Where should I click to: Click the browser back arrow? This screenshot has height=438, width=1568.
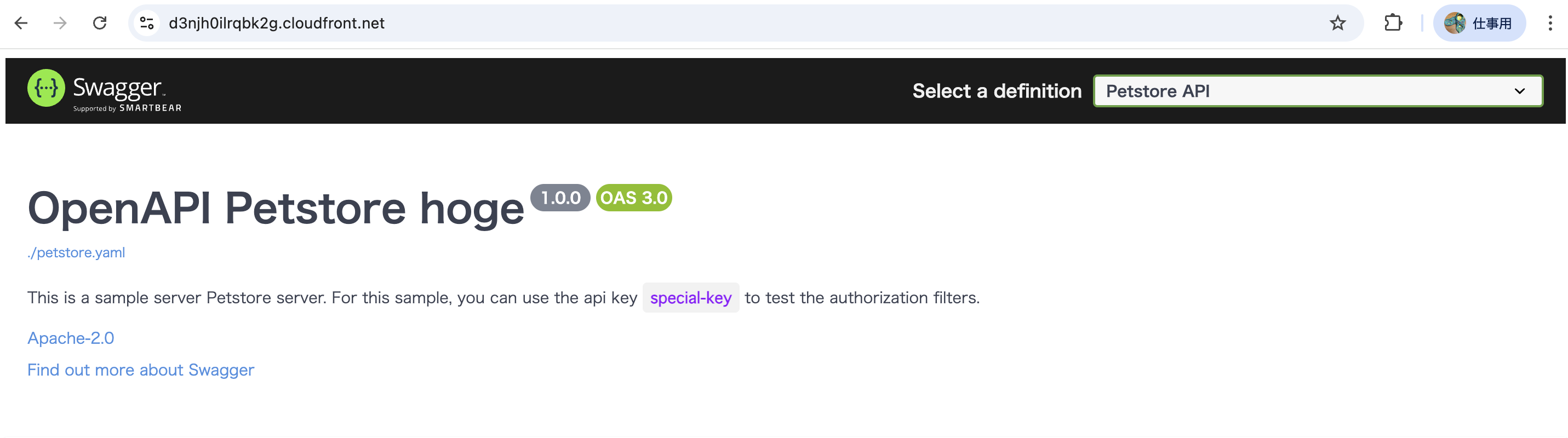click(x=21, y=23)
